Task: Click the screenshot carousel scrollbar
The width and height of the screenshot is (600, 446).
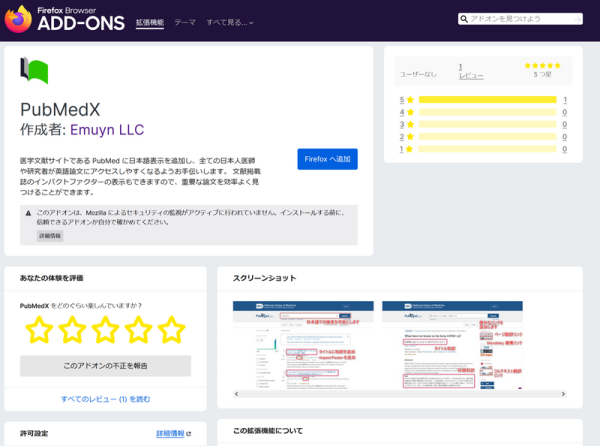Action: click(400, 394)
